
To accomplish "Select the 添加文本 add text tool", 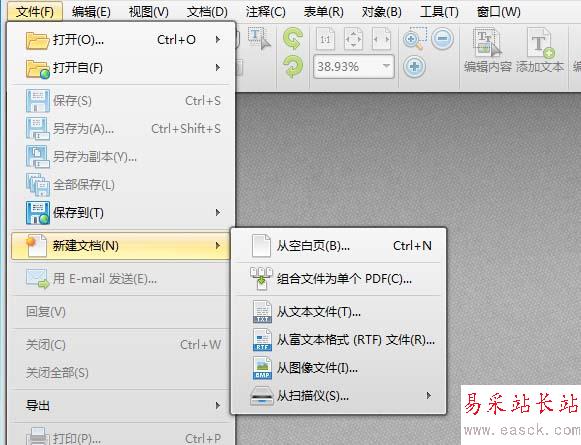I will [540, 51].
